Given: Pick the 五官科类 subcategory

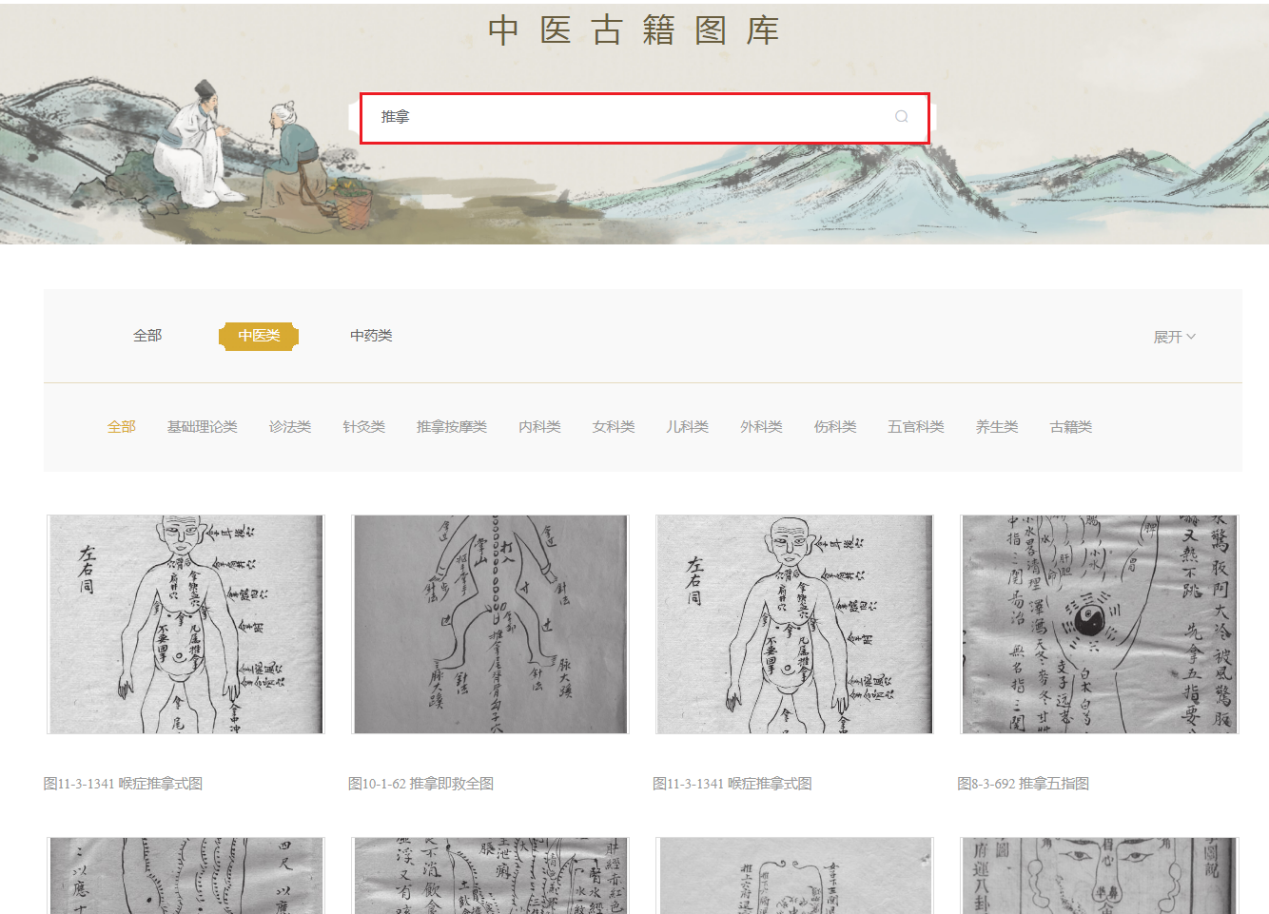Looking at the screenshot, I should tap(916, 427).
